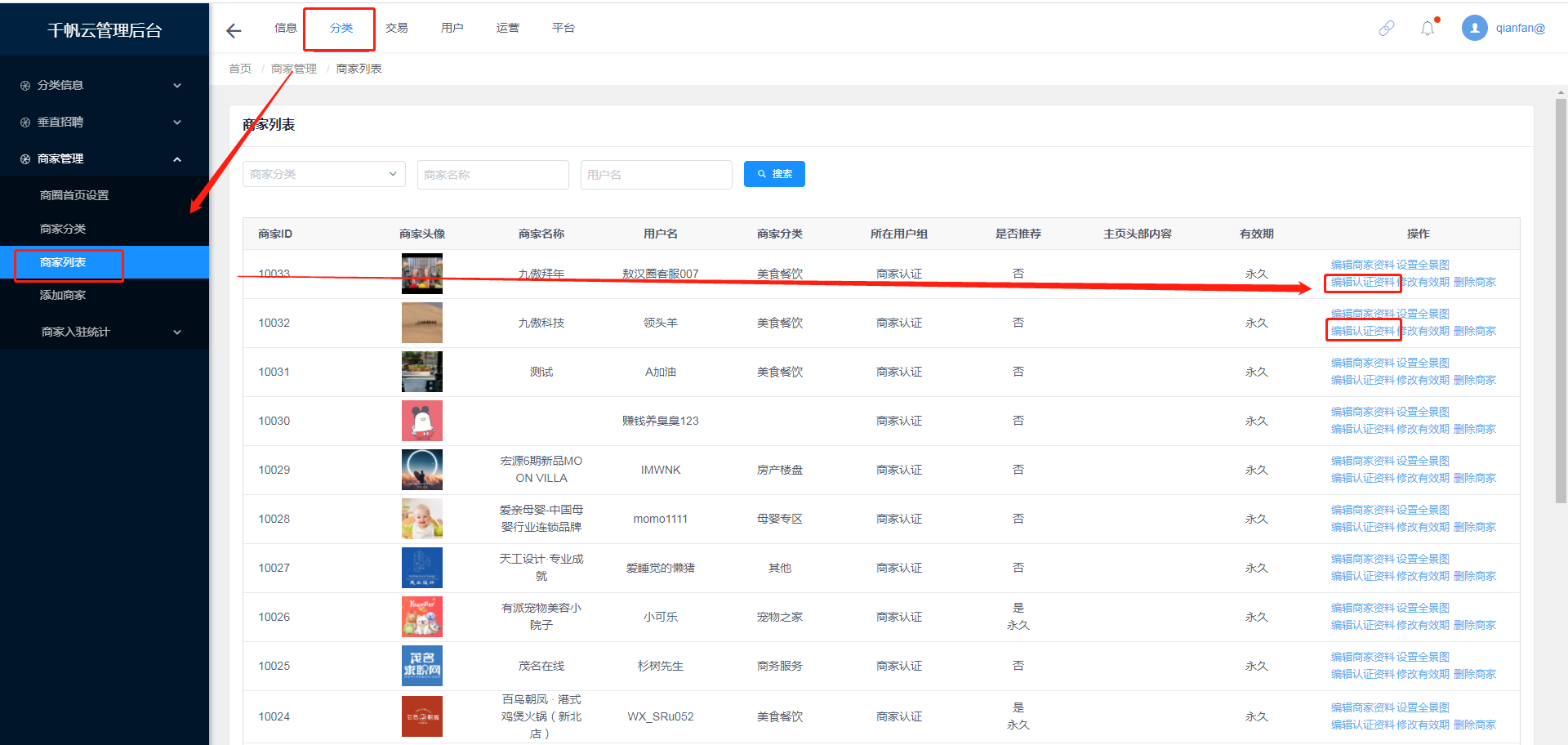Screen dimensions: 1568x745
Task: Click the 商家管理 sidebar icon
Action: point(25,159)
